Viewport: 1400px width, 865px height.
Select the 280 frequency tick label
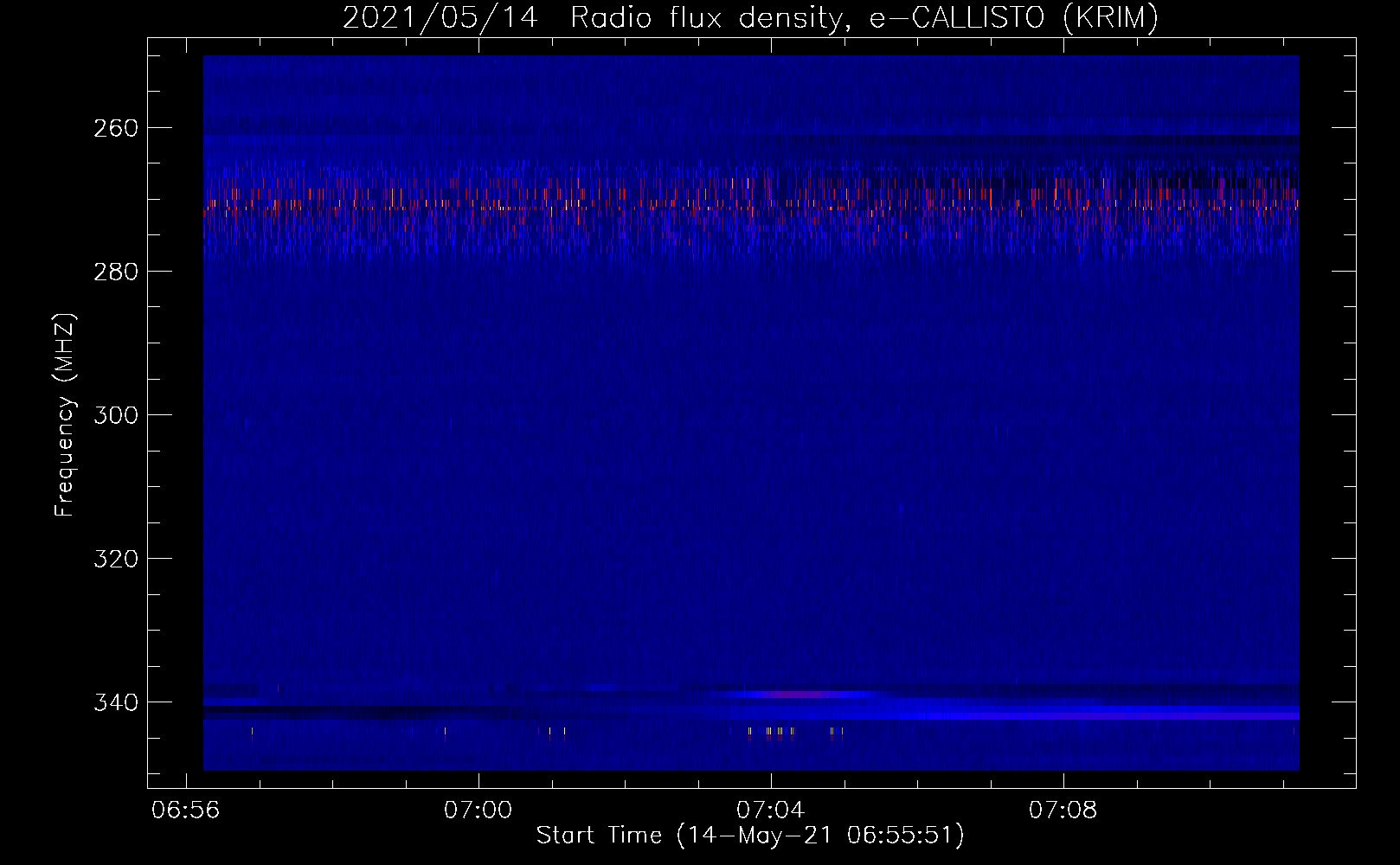pyautogui.click(x=115, y=272)
